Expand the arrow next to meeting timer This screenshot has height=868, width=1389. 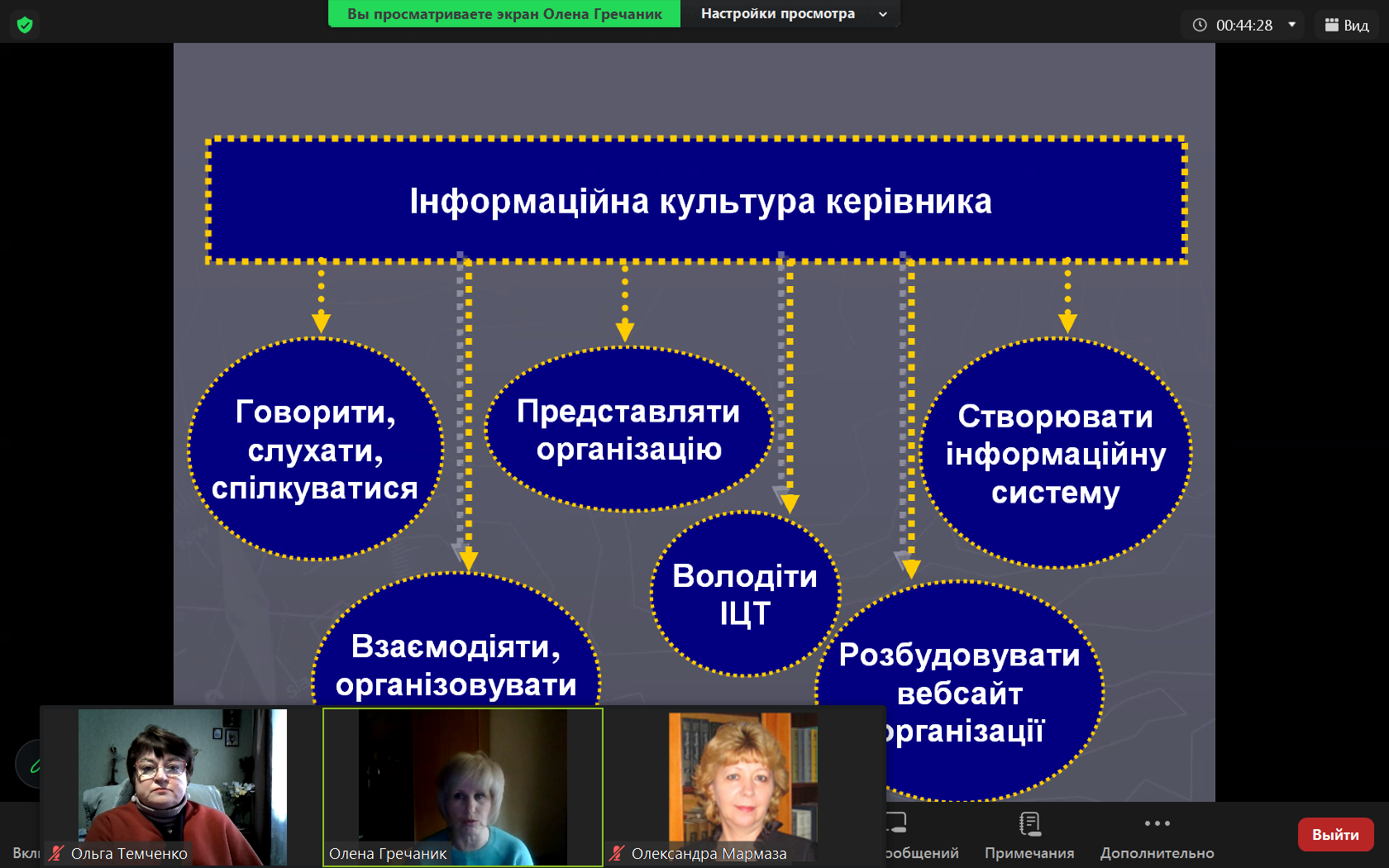[1291, 25]
